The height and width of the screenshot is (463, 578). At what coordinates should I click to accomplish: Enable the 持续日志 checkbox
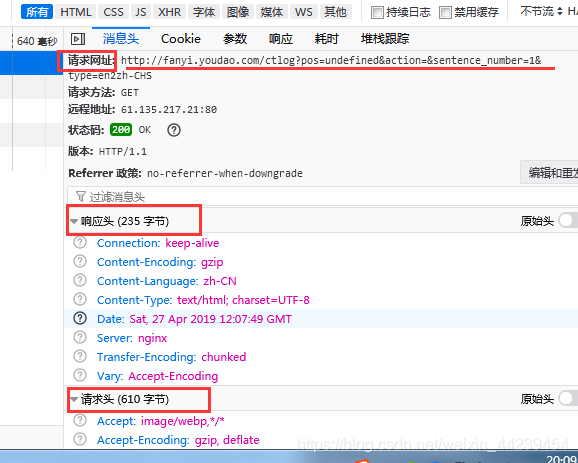coord(377,13)
